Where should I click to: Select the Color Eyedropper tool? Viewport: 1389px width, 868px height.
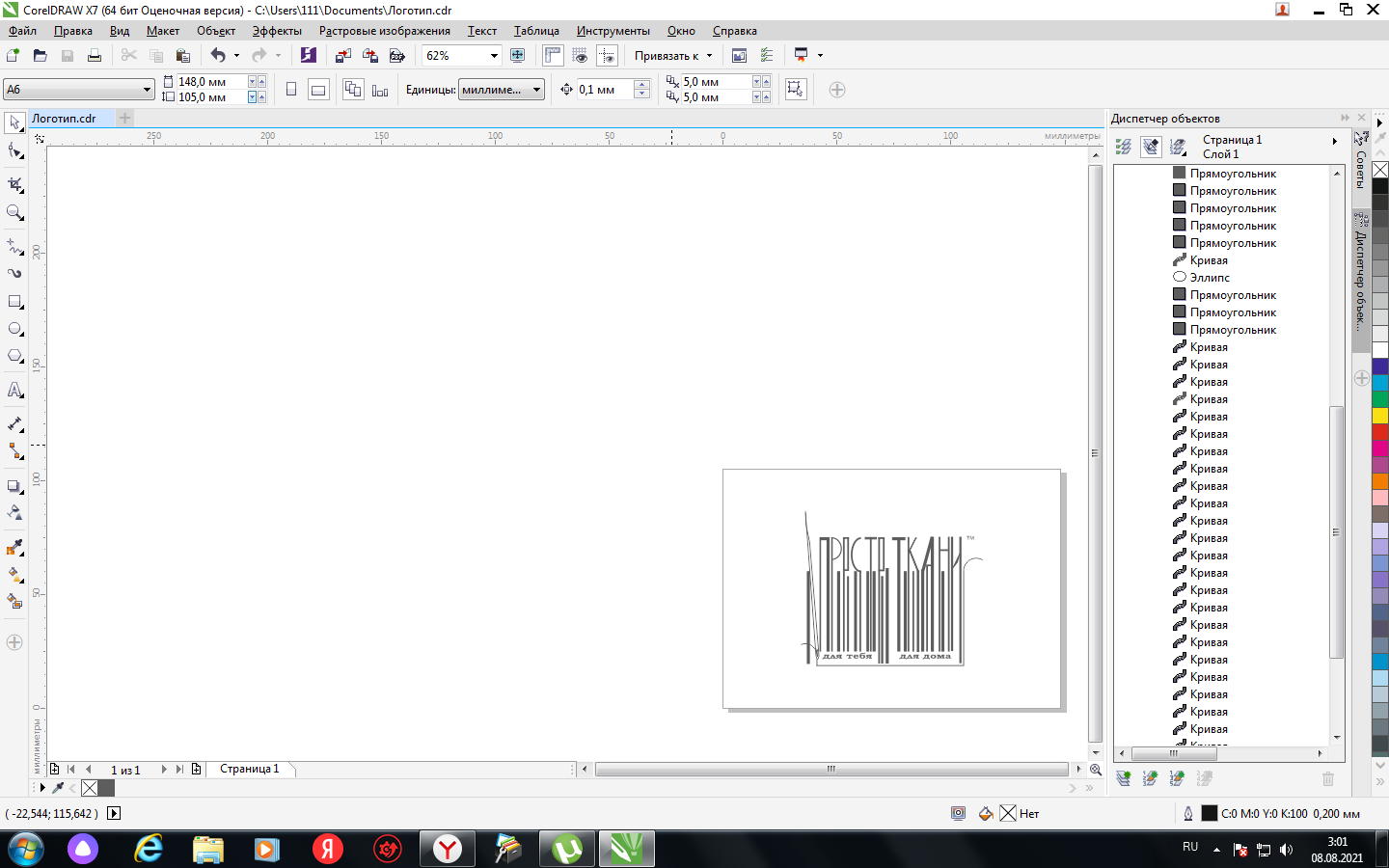[14, 547]
